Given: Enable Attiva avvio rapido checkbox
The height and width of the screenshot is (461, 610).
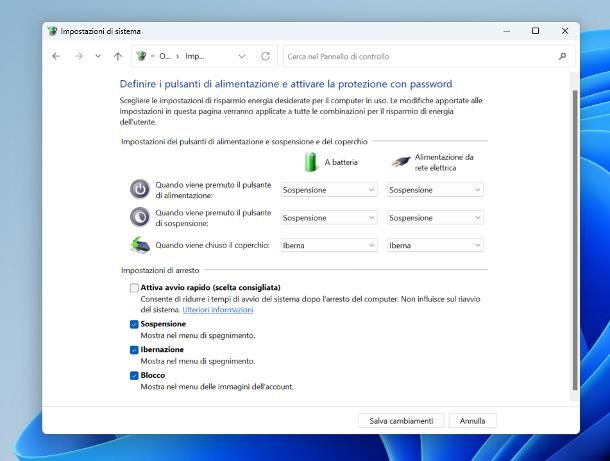Looking at the screenshot, I should (134, 288).
